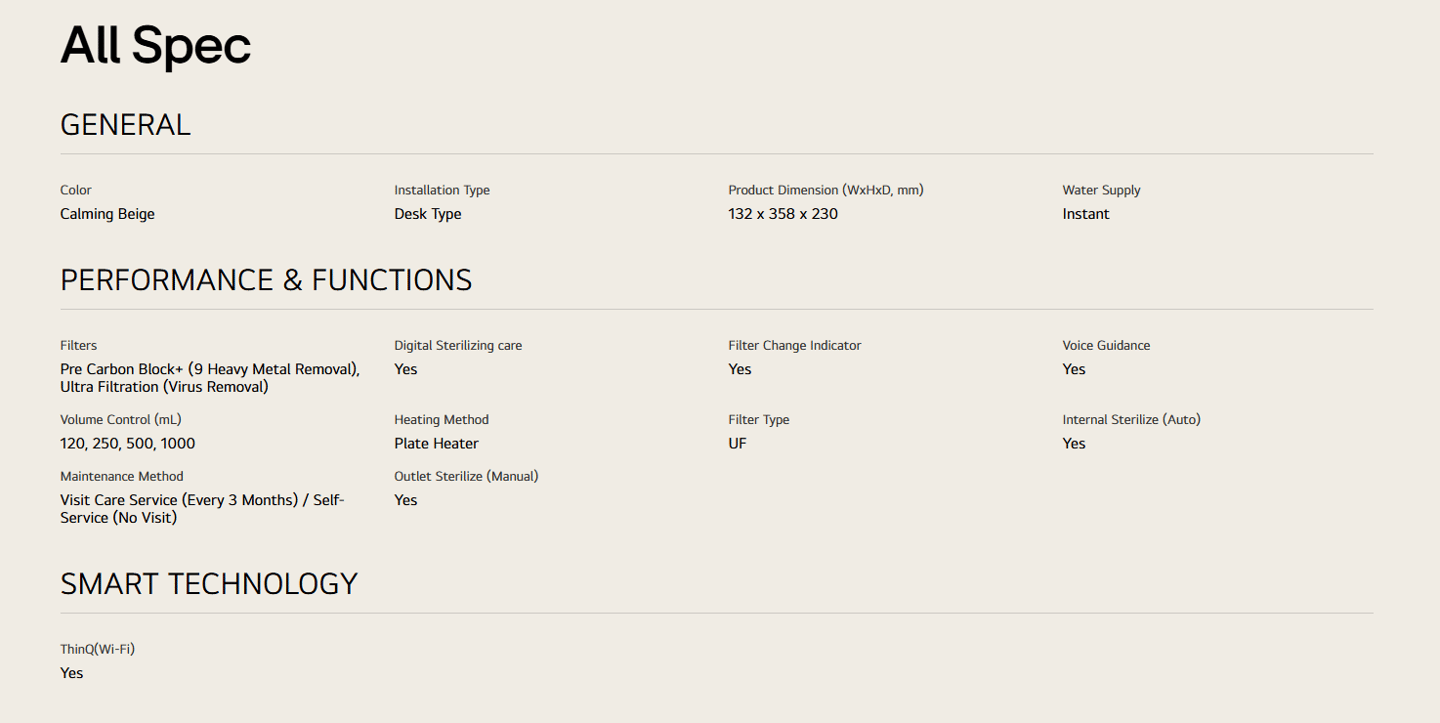This screenshot has width=1440, height=723.
Task: Click the Instant water supply value
Action: tap(1085, 214)
